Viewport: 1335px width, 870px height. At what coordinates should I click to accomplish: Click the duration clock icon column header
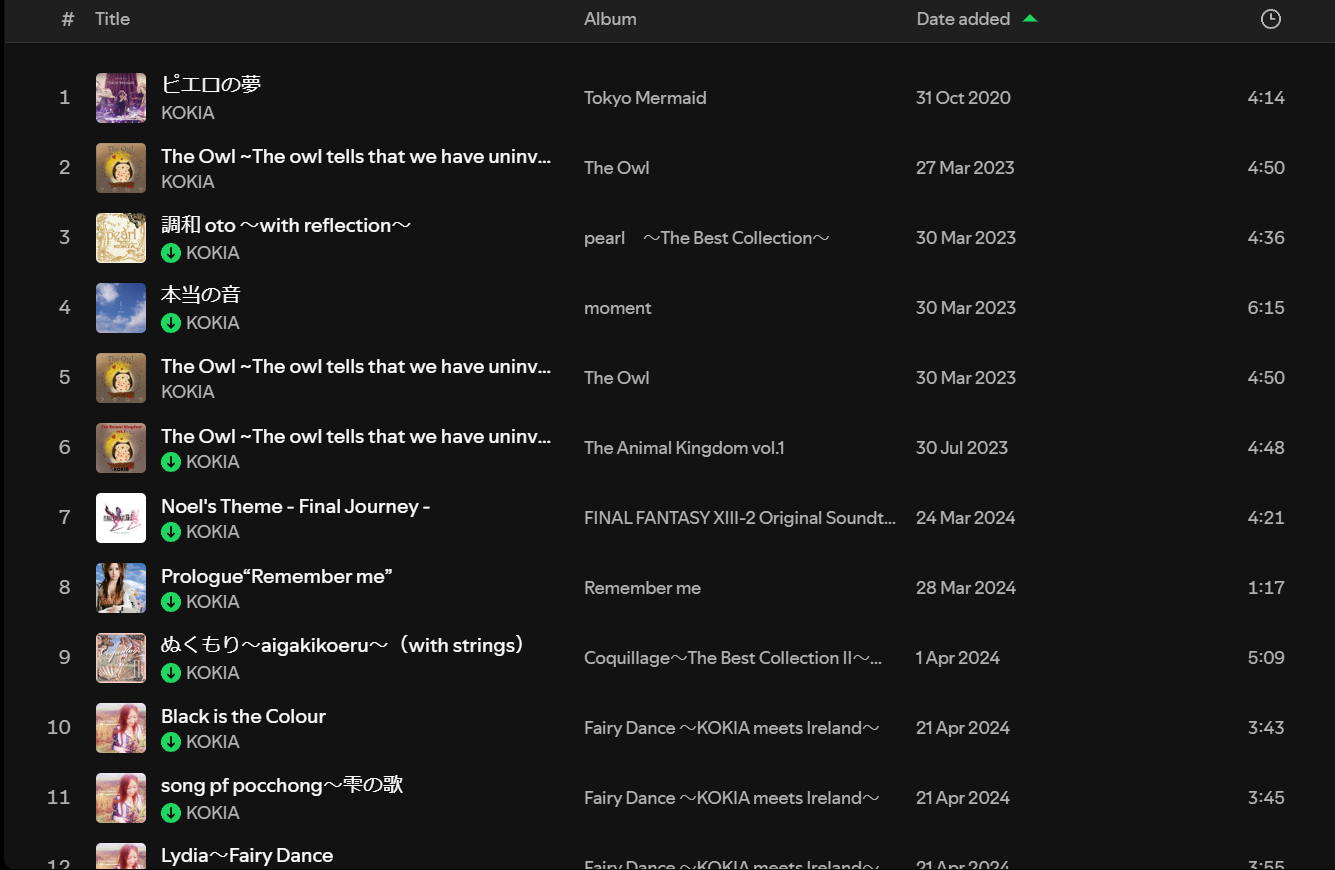point(1270,19)
